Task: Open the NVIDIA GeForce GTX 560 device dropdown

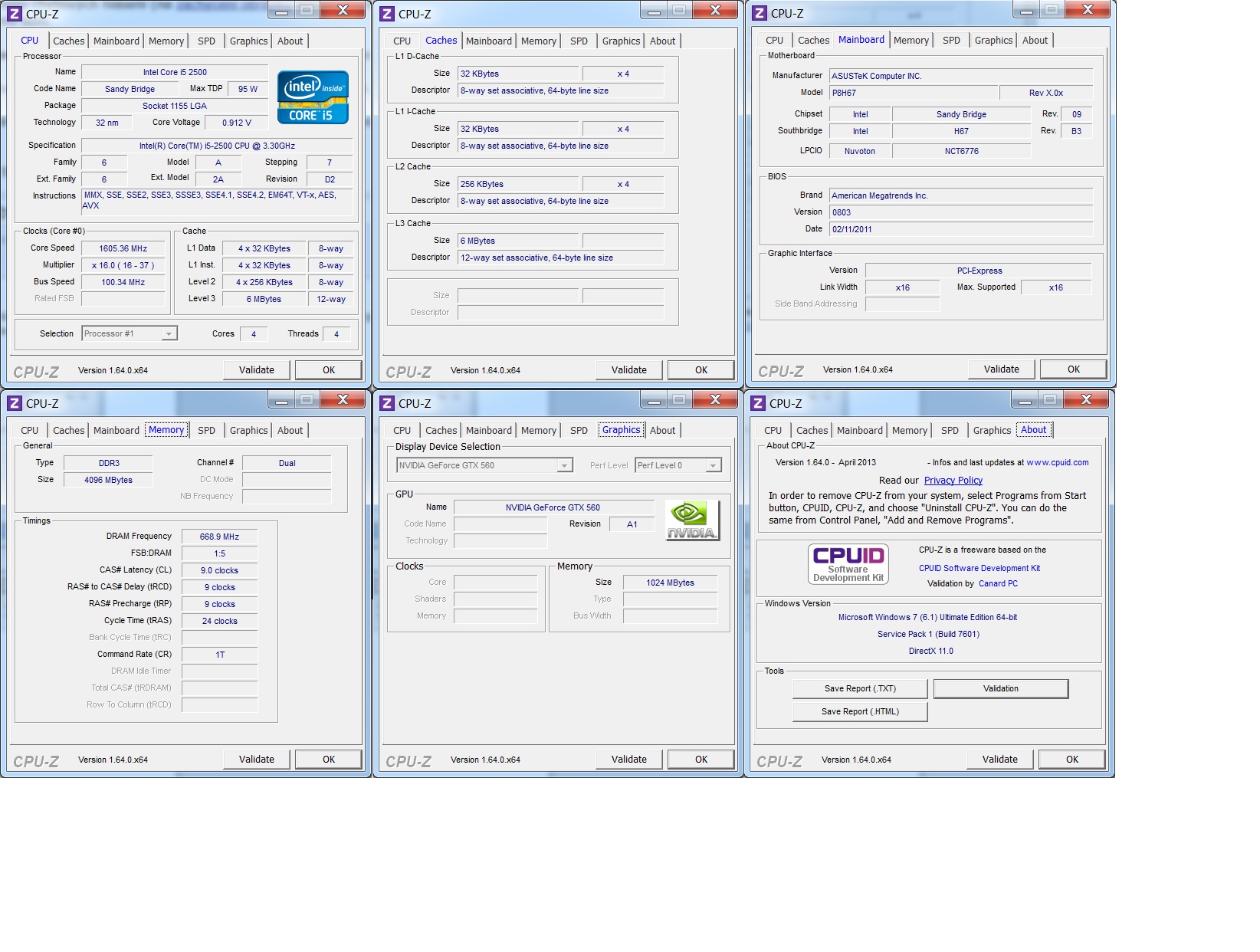Action: (564, 465)
